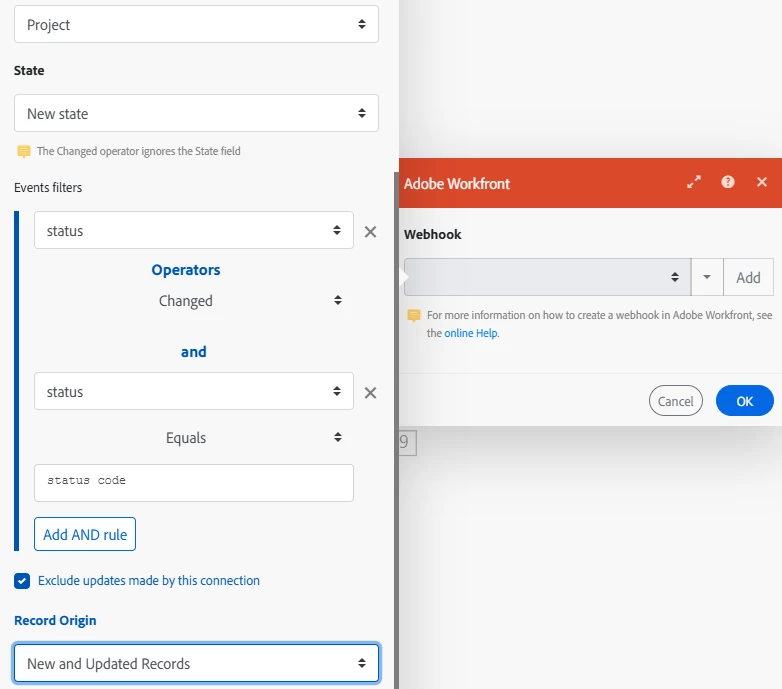Click the Add webhook button
This screenshot has width=782, height=689.
pyautogui.click(x=748, y=277)
